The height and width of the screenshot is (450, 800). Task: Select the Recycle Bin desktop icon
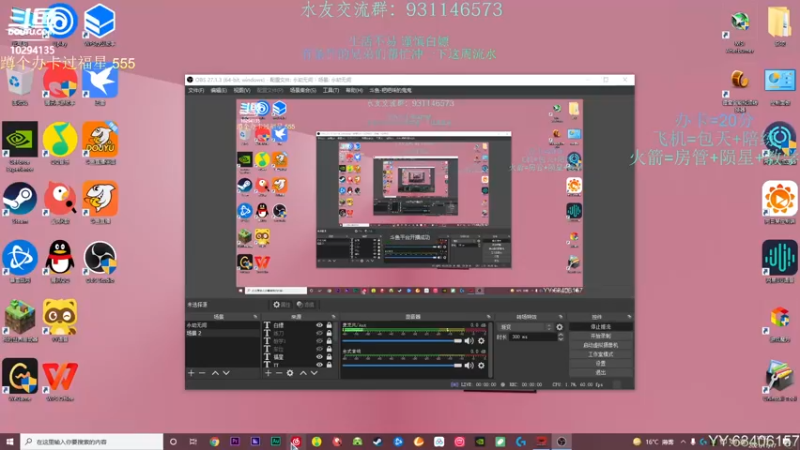click(20, 86)
